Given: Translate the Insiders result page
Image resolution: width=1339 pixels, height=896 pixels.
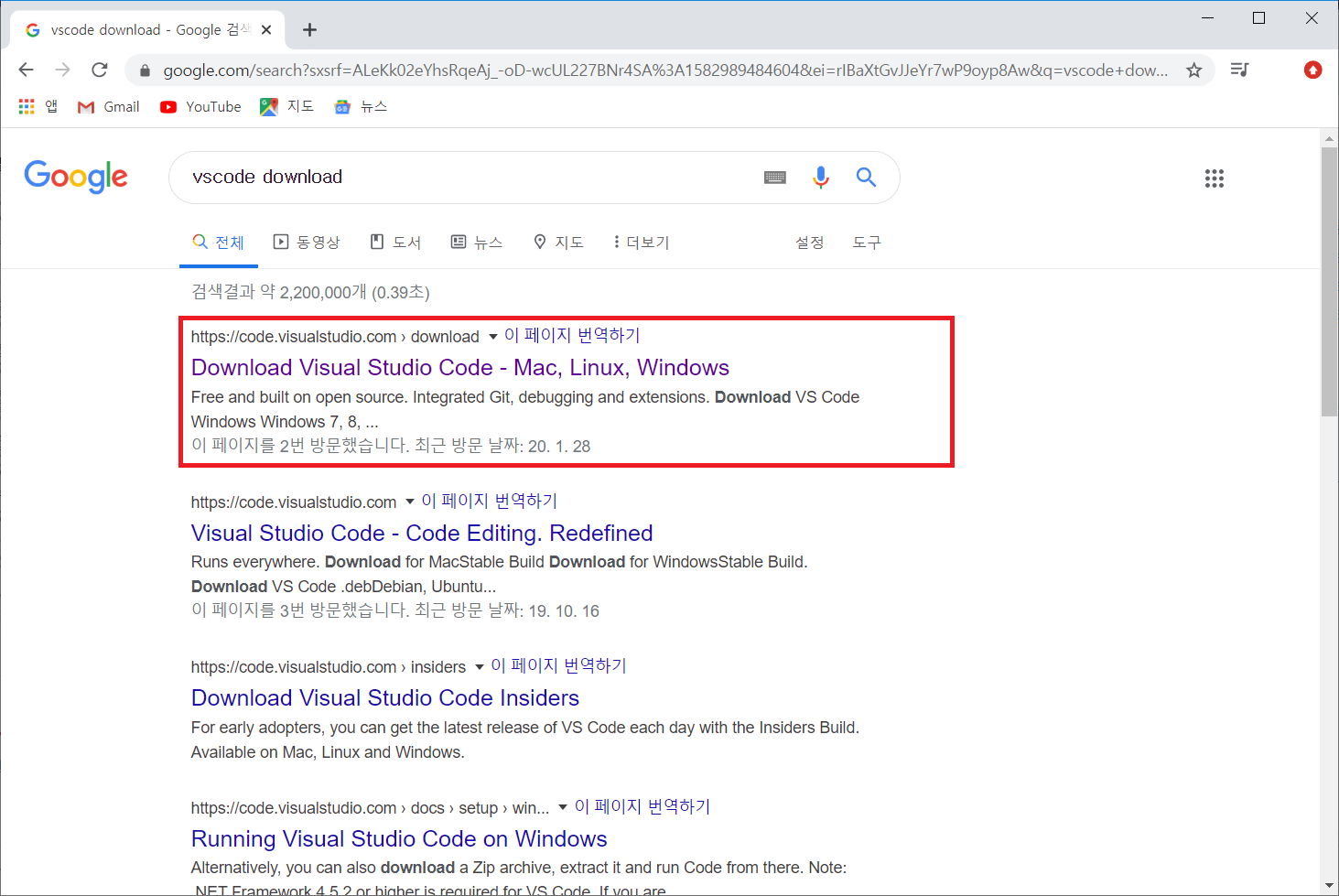Looking at the screenshot, I should [558, 666].
